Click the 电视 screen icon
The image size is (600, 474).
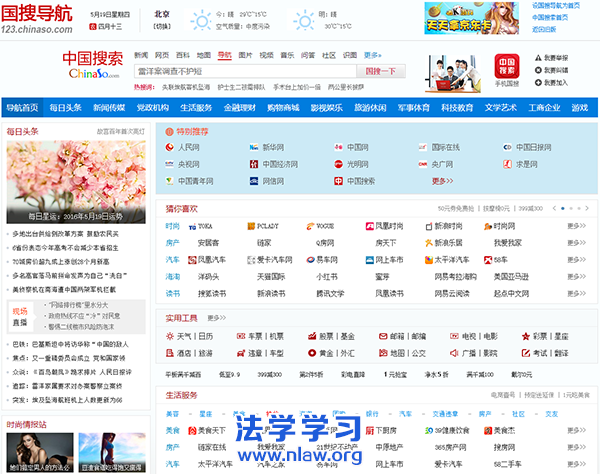pos(454,336)
